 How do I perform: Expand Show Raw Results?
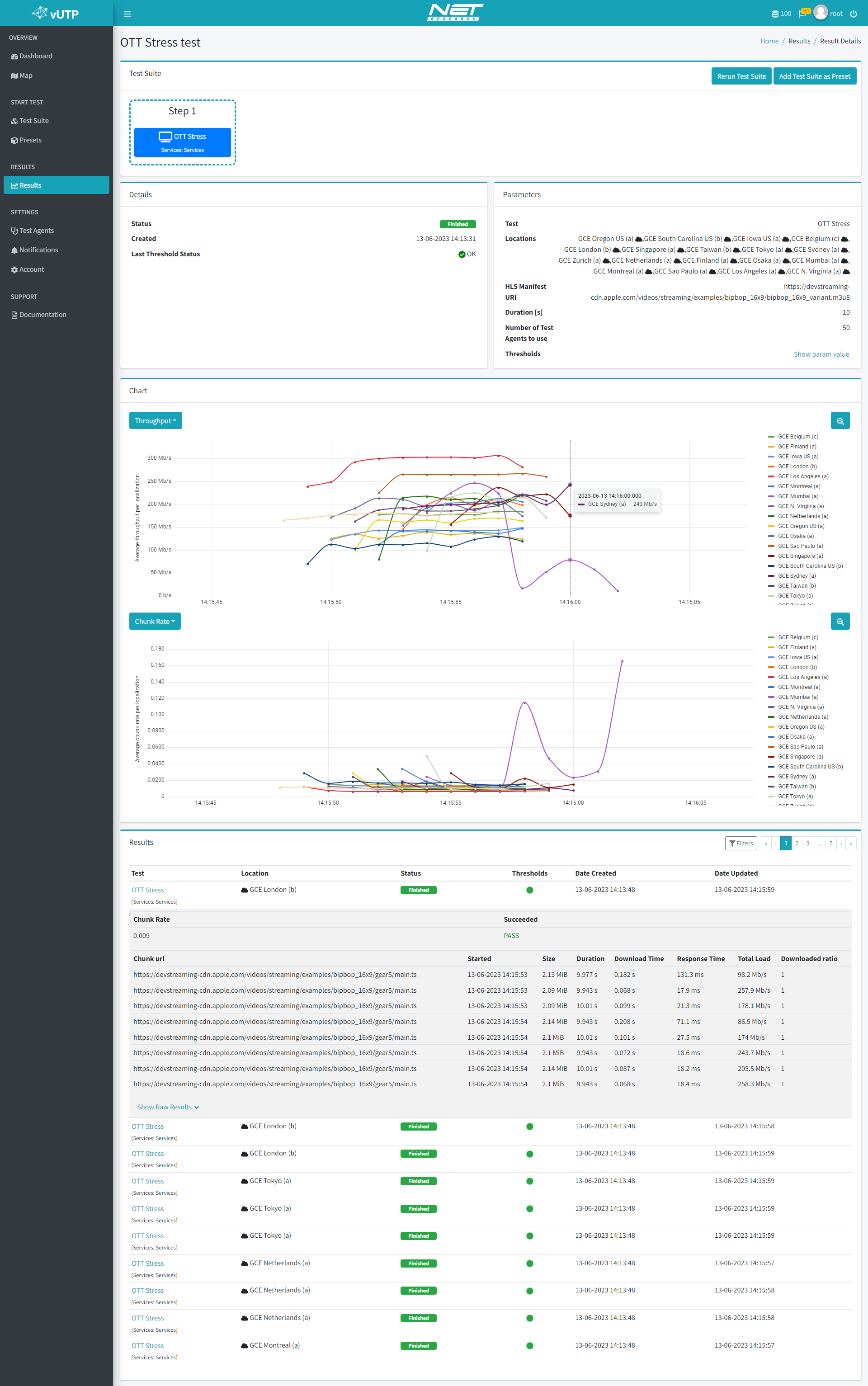tap(168, 1108)
